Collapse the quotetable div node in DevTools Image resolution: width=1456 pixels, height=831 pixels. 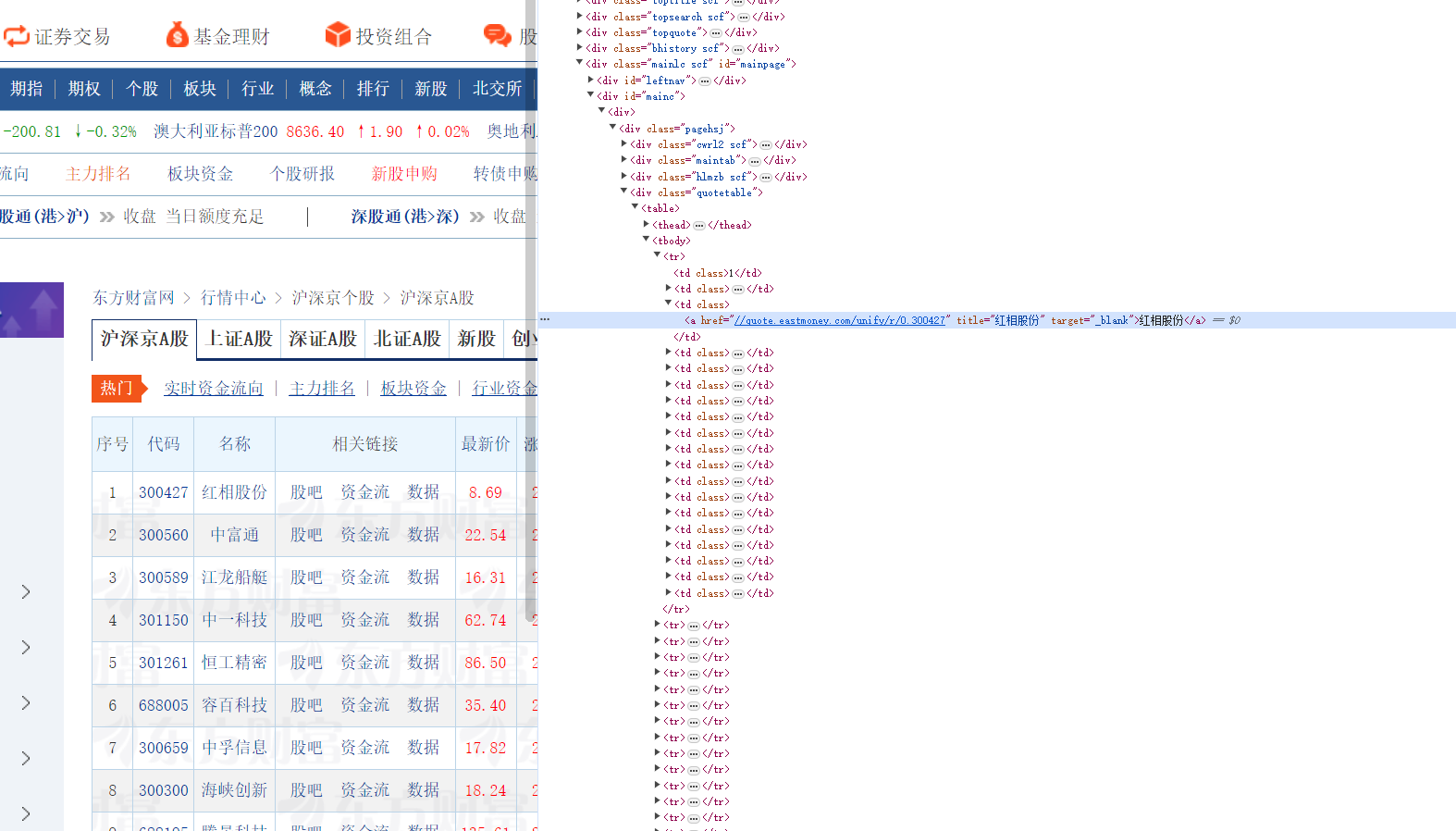click(x=623, y=192)
